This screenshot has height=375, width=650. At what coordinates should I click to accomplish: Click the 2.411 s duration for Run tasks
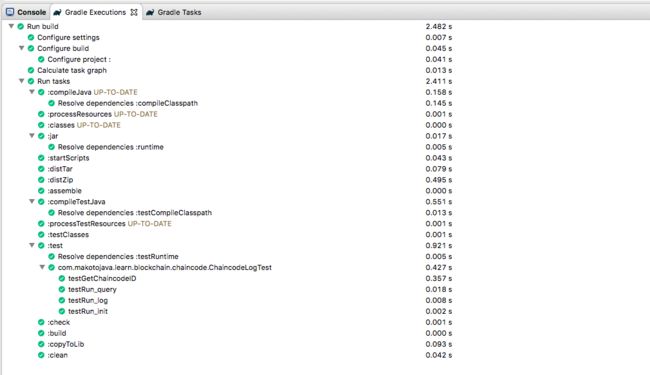coord(439,81)
